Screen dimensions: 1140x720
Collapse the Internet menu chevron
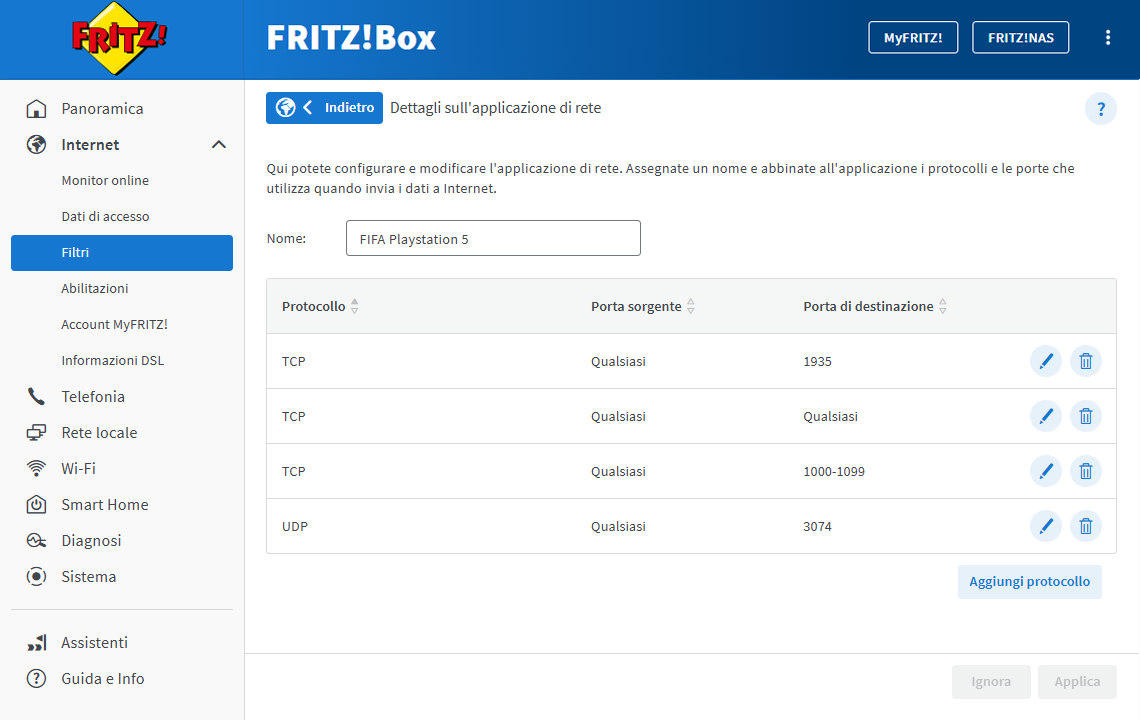point(218,145)
